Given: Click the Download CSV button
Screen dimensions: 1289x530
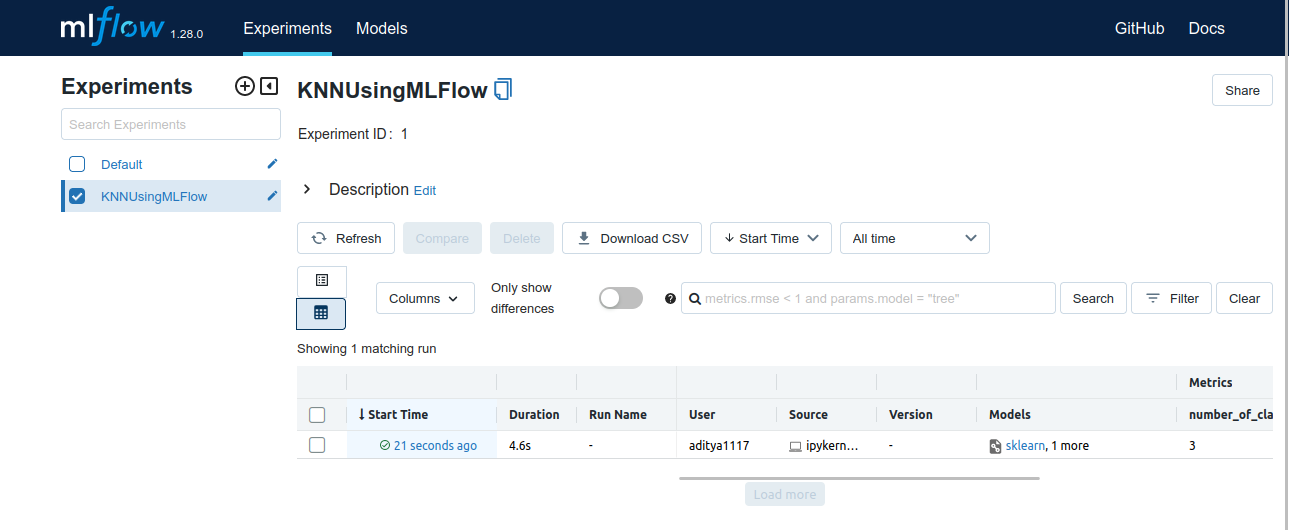Looking at the screenshot, I should pyautogui.click(x=632, y=238).
